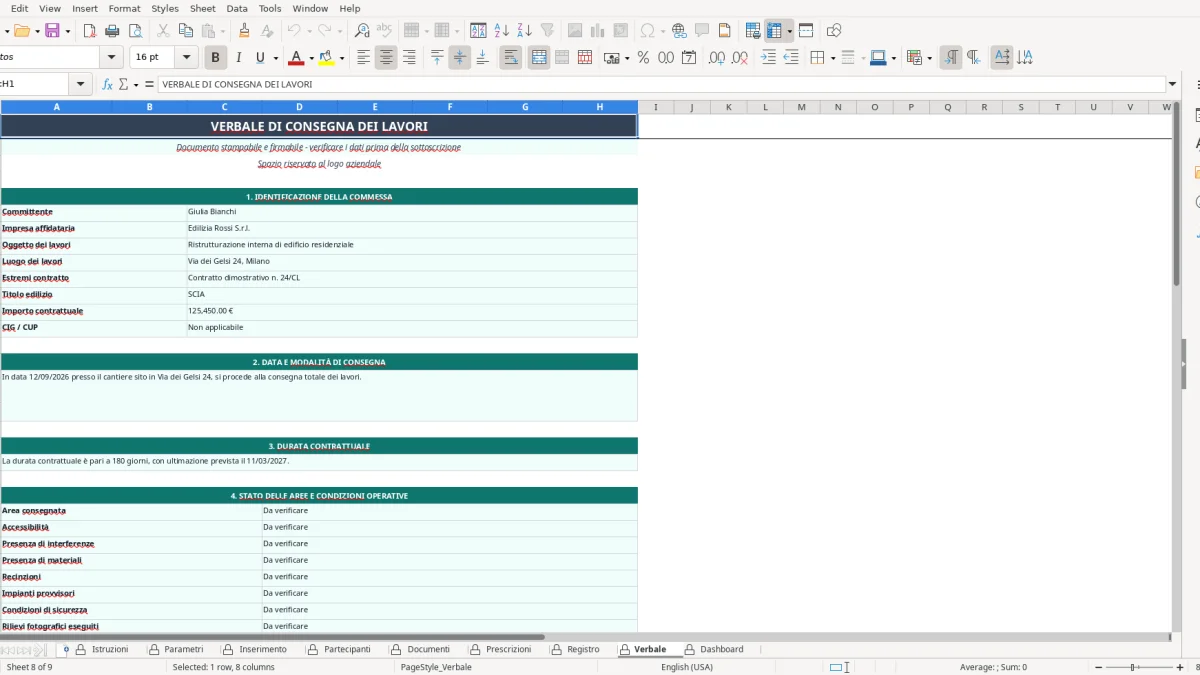Screen dimensions: 1200x675
Task: Open conditional formatting dropdown arrow
Action: point(928,58)
